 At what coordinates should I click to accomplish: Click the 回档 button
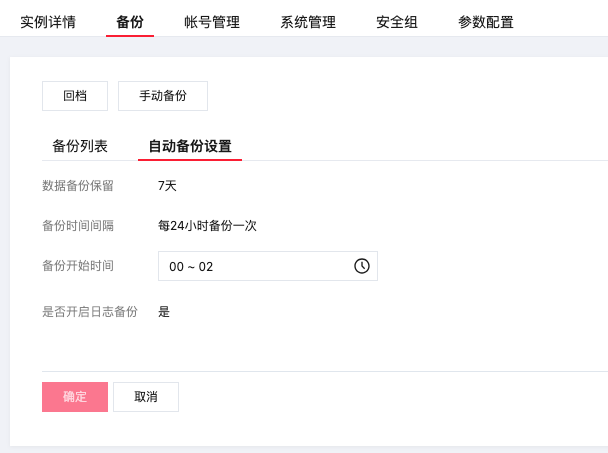coord(75,96)
